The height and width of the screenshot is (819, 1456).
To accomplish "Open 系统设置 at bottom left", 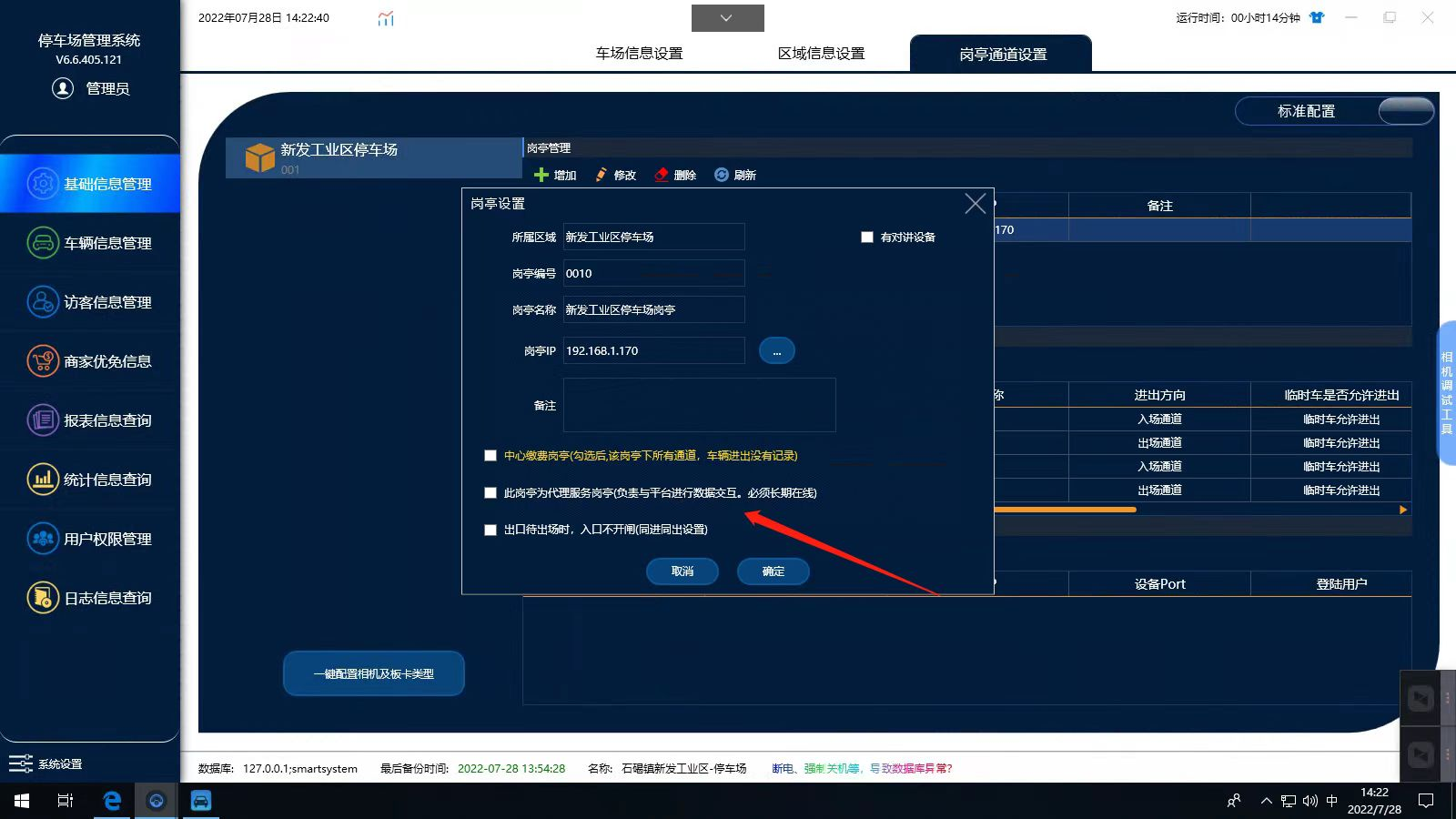I will (x=45, y=763).
